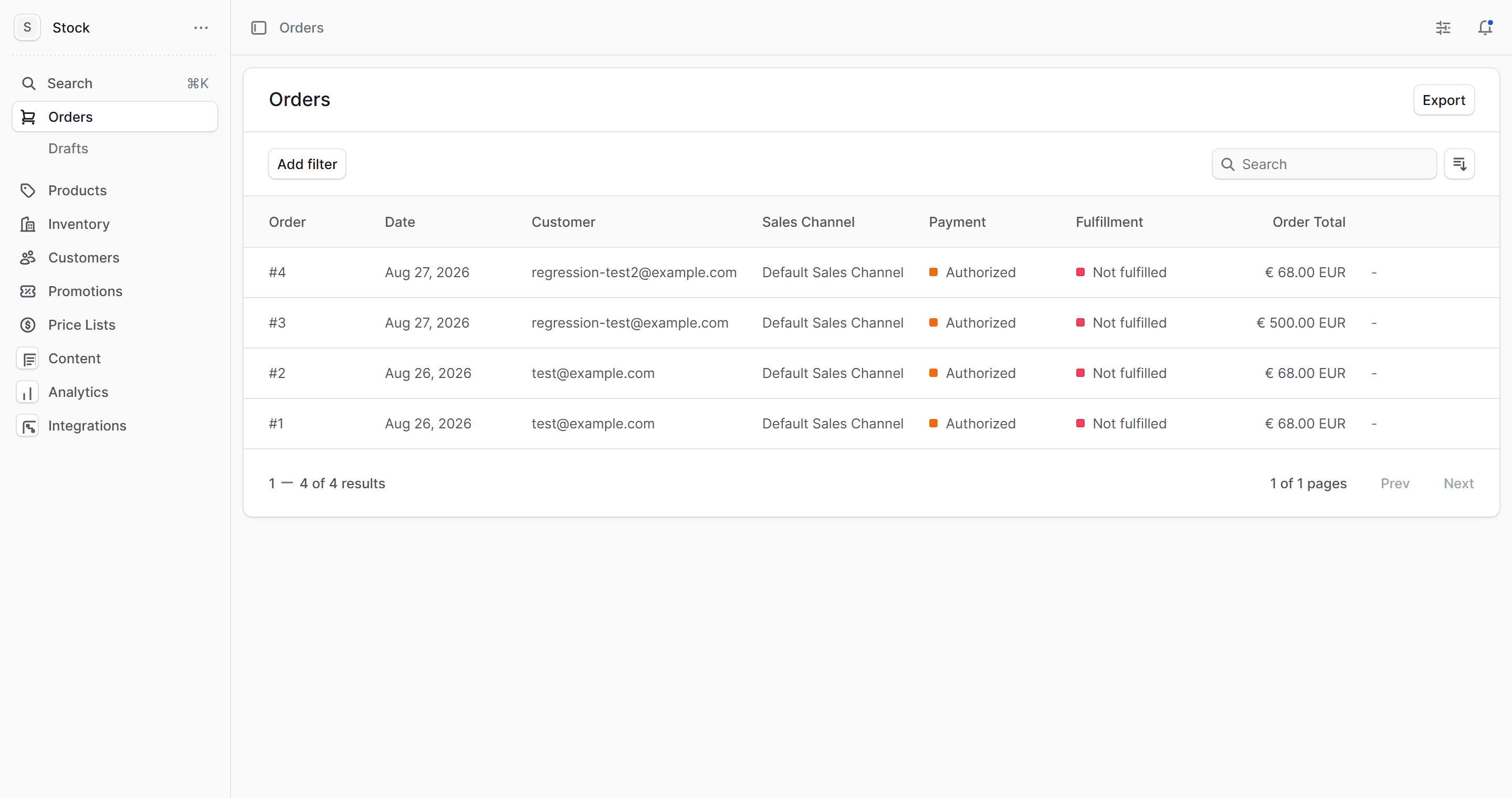Open the Stock store menu dots
This screenshot has height=798, width=1512.
tap(201, 28)
